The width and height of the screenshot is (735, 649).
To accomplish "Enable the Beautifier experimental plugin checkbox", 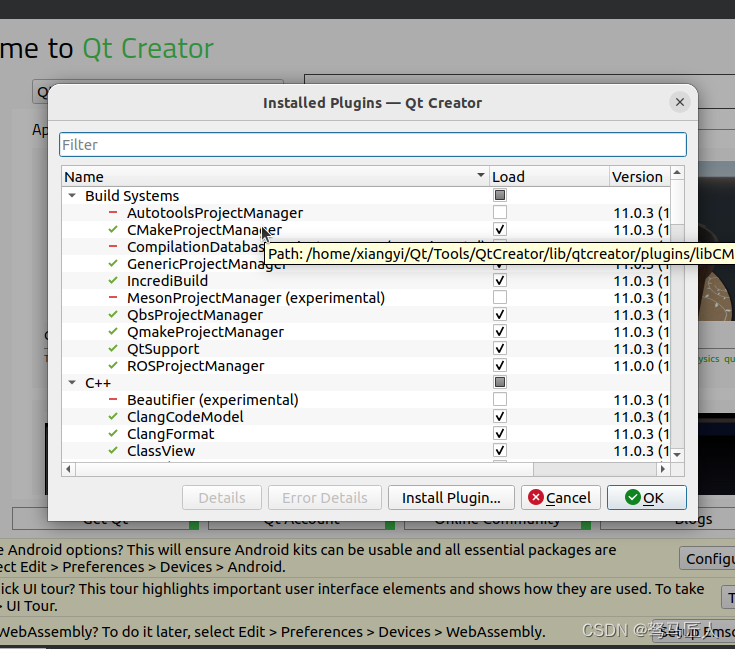I will pyautogui.click(x=500, y=399).
